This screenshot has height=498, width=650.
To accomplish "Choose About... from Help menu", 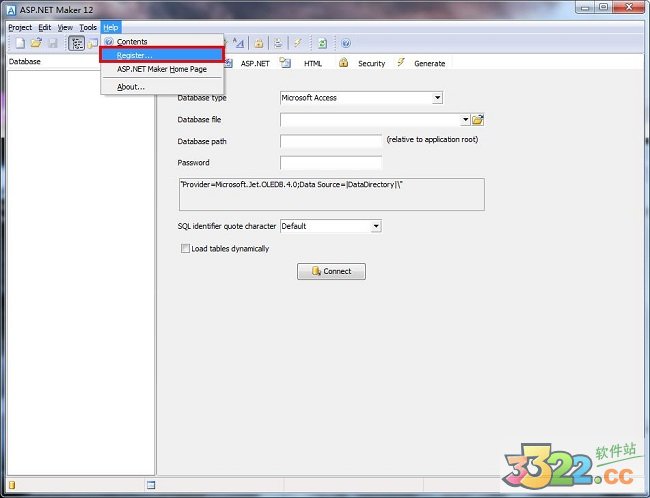I will point(162,87).
